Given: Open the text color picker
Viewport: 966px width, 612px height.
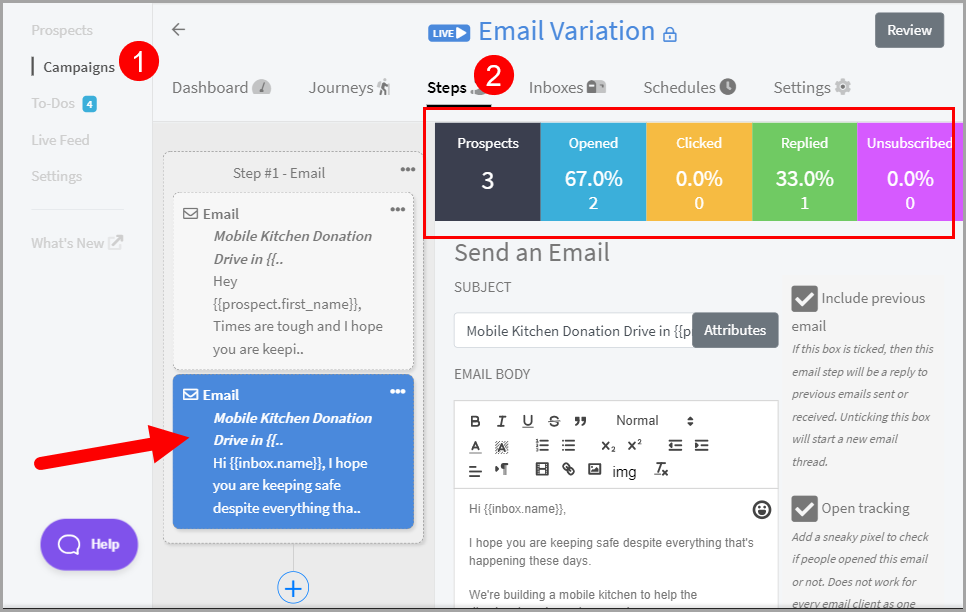Looking at the screenshot, I should click(476, 445).
